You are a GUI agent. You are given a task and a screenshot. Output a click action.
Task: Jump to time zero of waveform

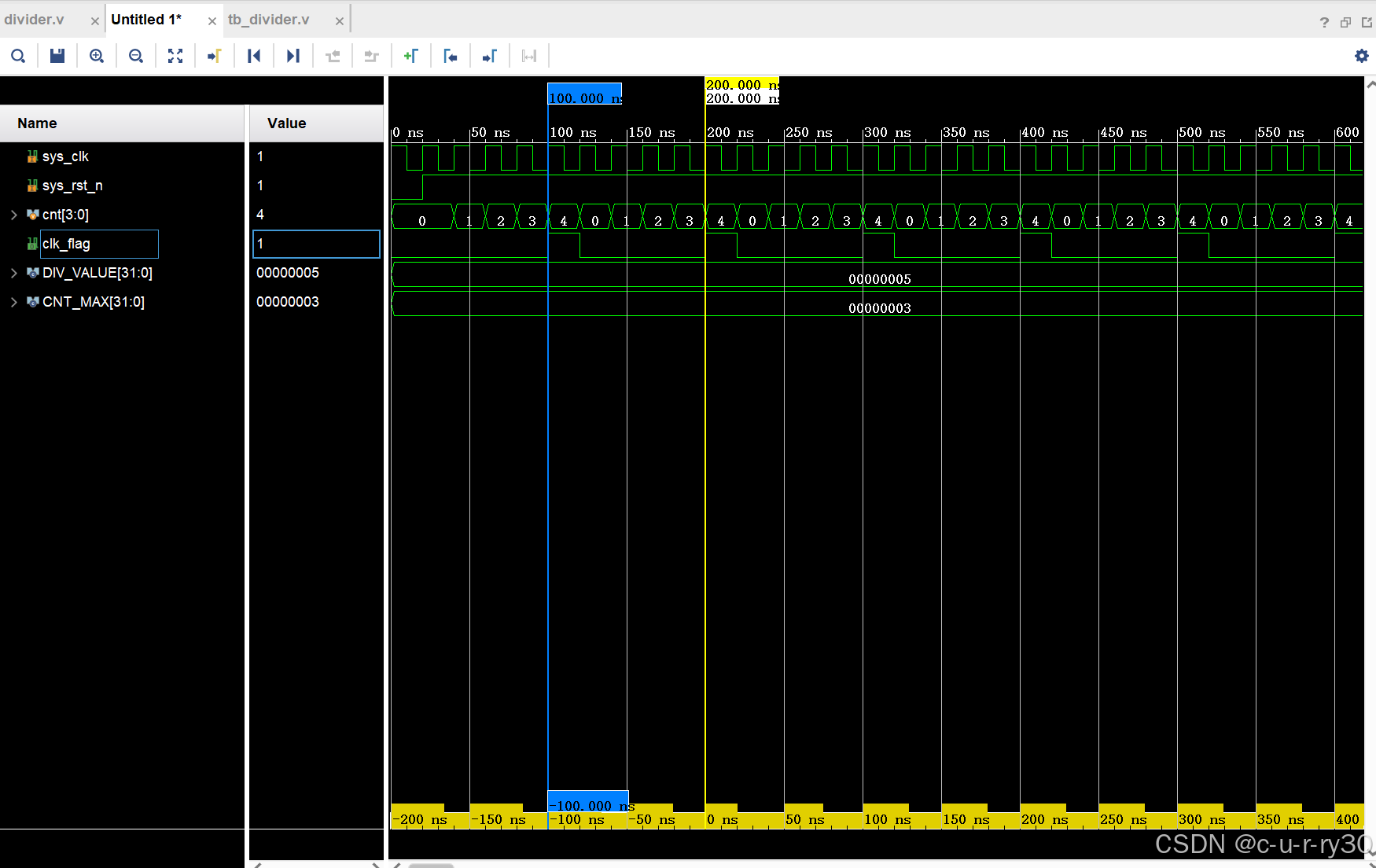254,56
